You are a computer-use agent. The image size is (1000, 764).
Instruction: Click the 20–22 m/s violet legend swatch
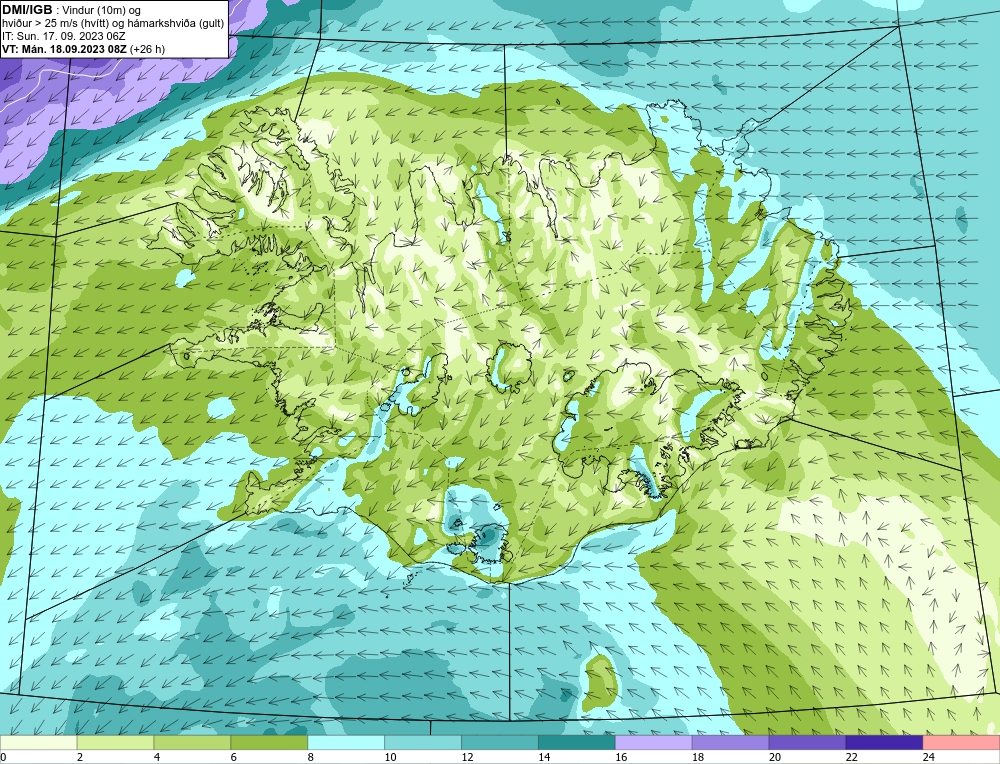coord(807,743)
